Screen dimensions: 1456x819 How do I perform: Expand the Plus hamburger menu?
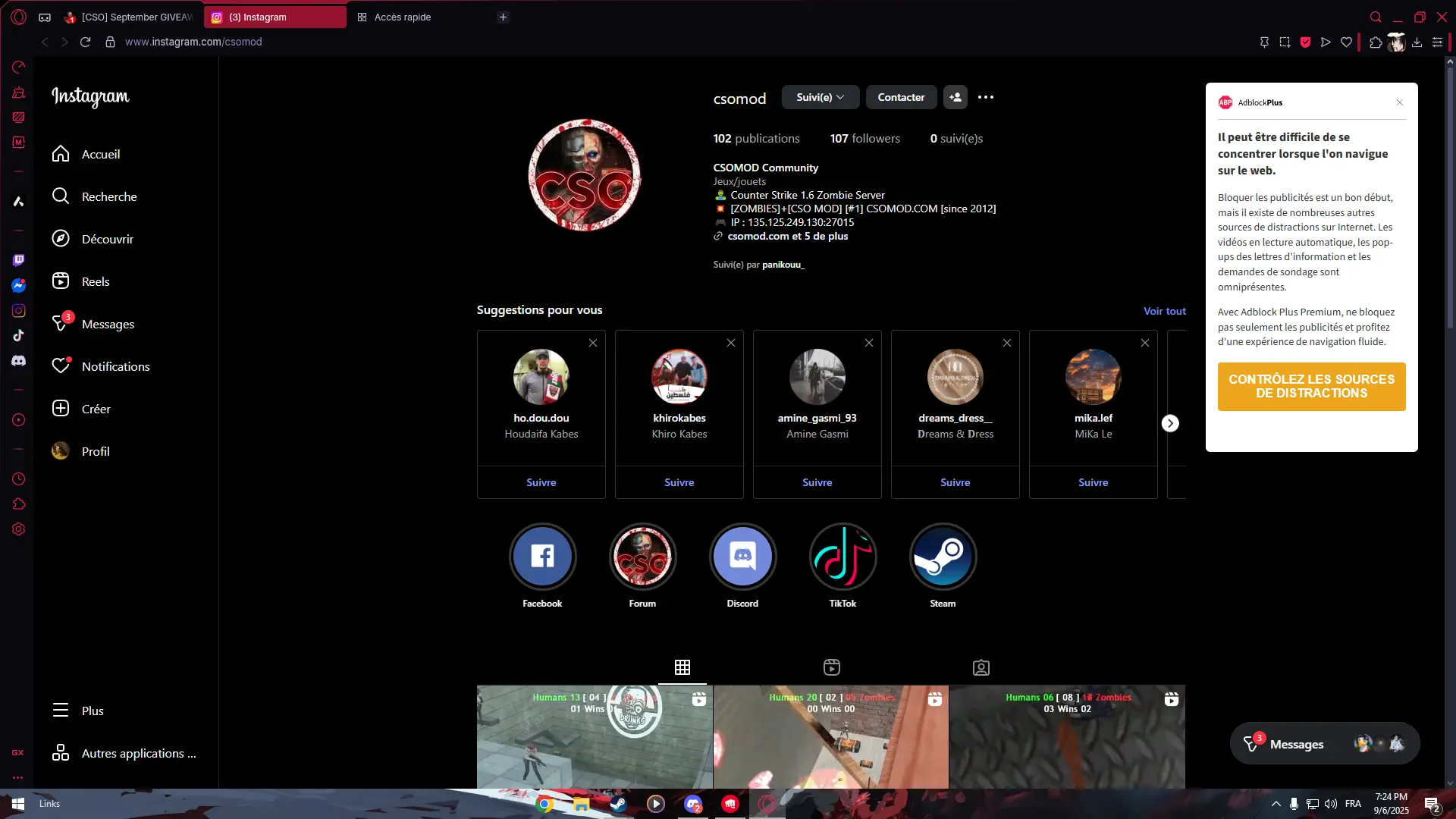point(61,711)
